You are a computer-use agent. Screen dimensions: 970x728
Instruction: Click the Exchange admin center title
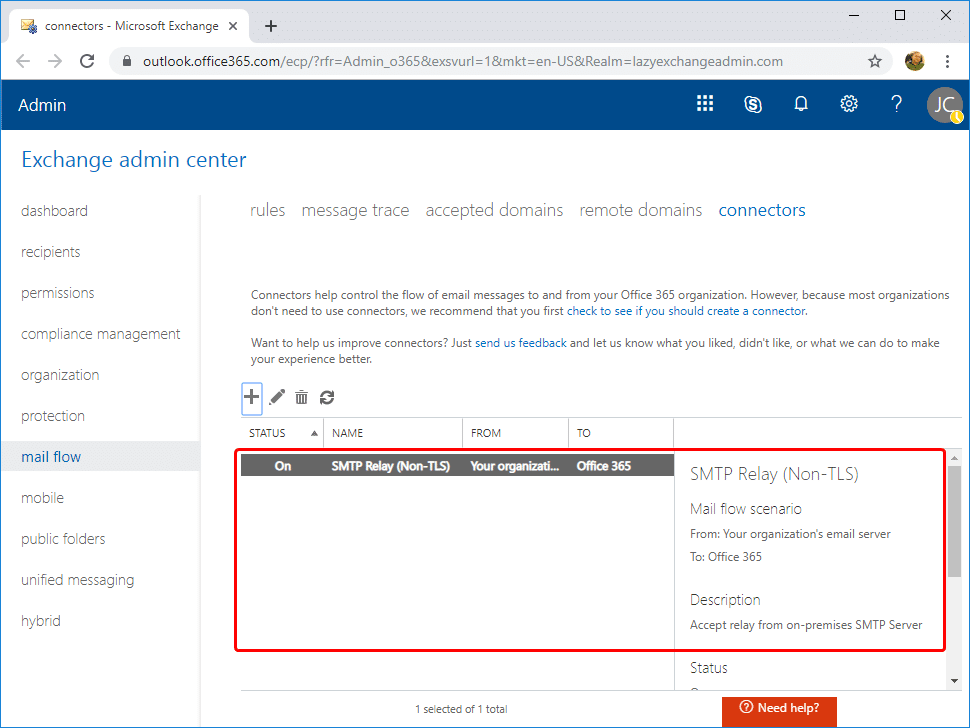[x=134, y=160]
